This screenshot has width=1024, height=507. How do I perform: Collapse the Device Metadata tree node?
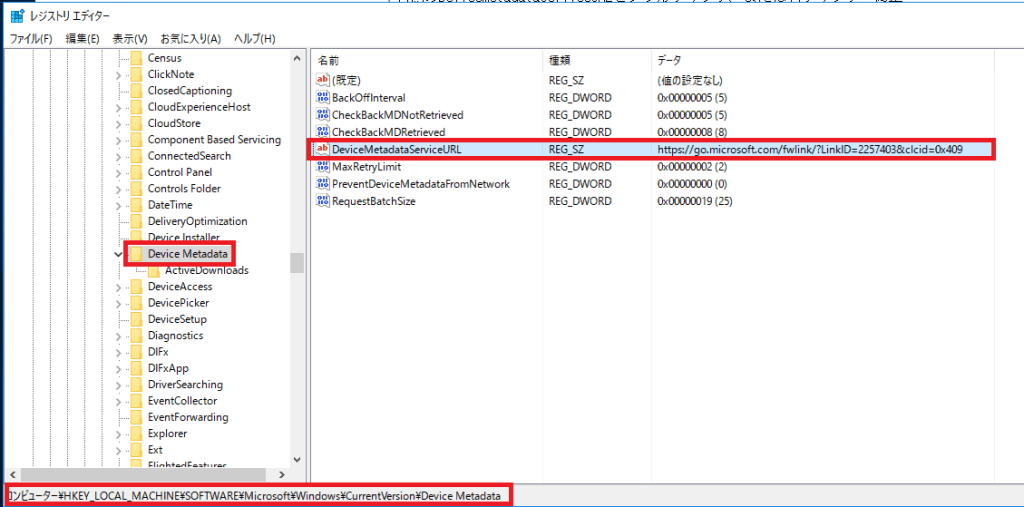[x=119, y=254]
